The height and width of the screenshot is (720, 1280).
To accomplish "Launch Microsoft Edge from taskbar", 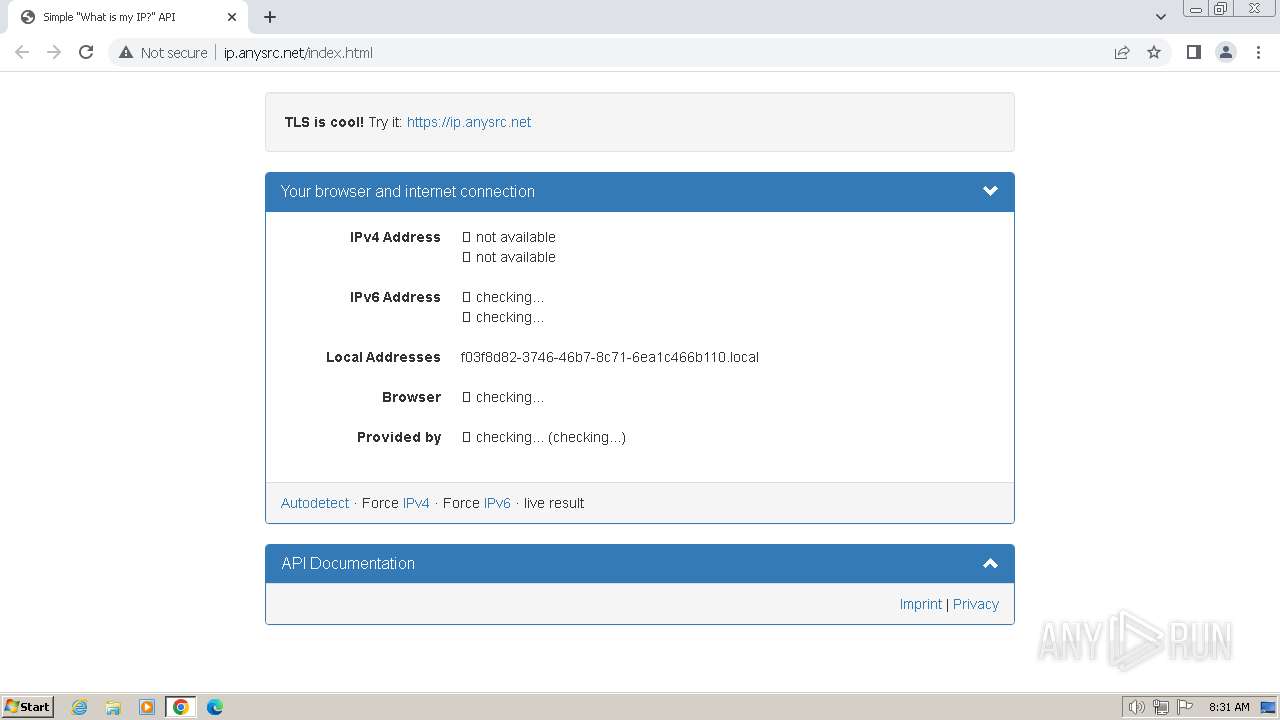I will (215, 707).
